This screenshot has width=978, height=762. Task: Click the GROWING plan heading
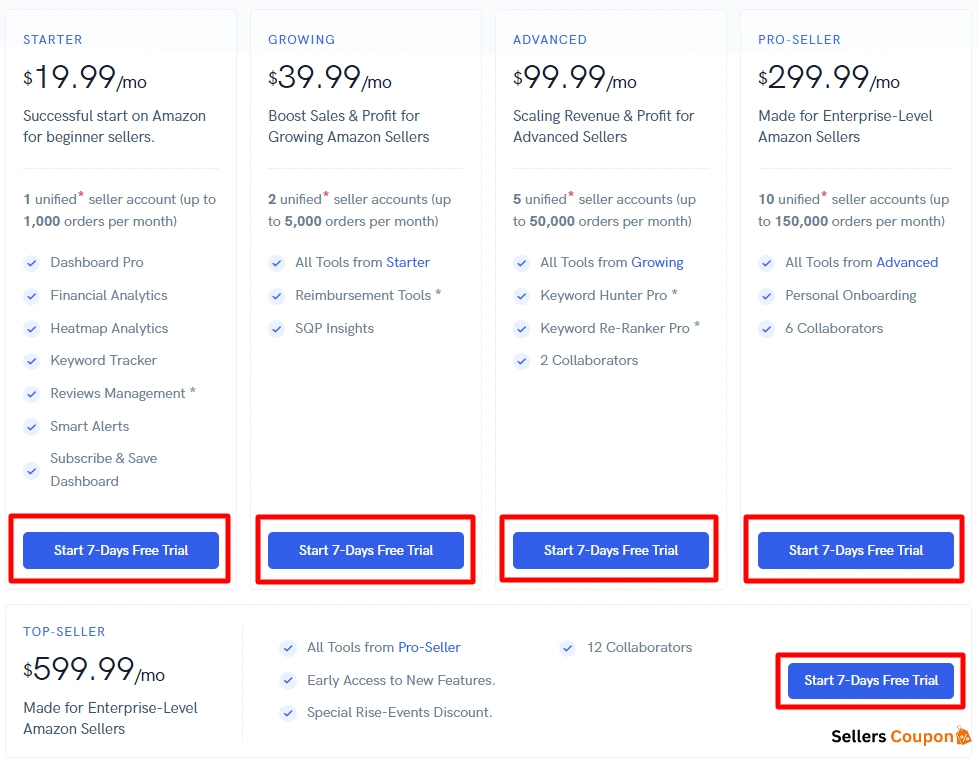pyautogui.click(x=302, y=39)
